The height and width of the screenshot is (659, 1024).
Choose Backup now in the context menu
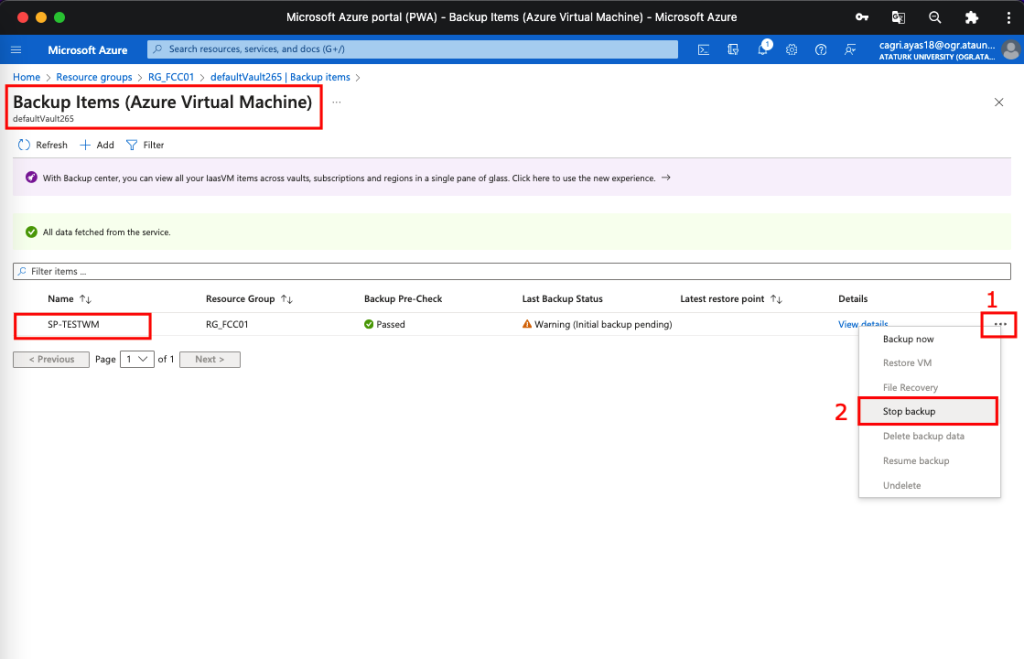coord(908,339)
